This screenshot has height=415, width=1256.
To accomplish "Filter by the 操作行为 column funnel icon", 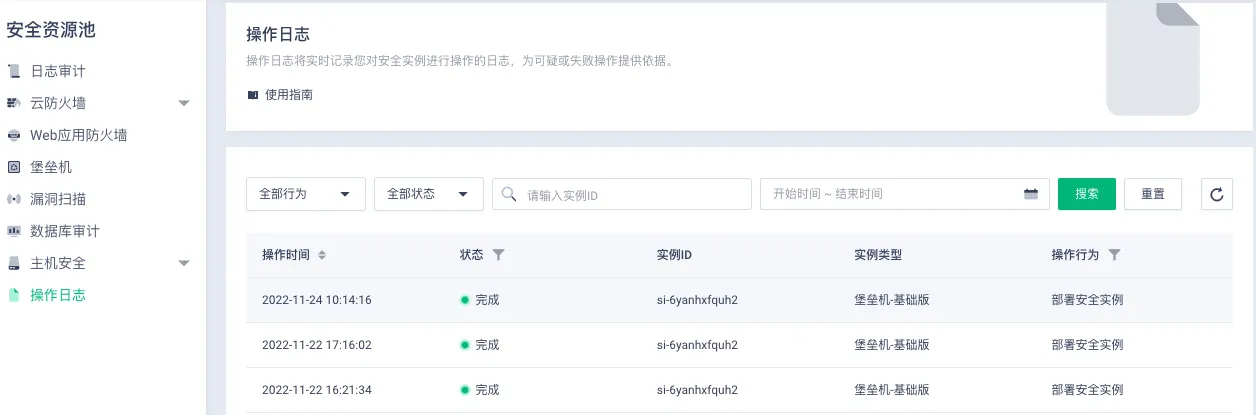I will point(1115,255).
